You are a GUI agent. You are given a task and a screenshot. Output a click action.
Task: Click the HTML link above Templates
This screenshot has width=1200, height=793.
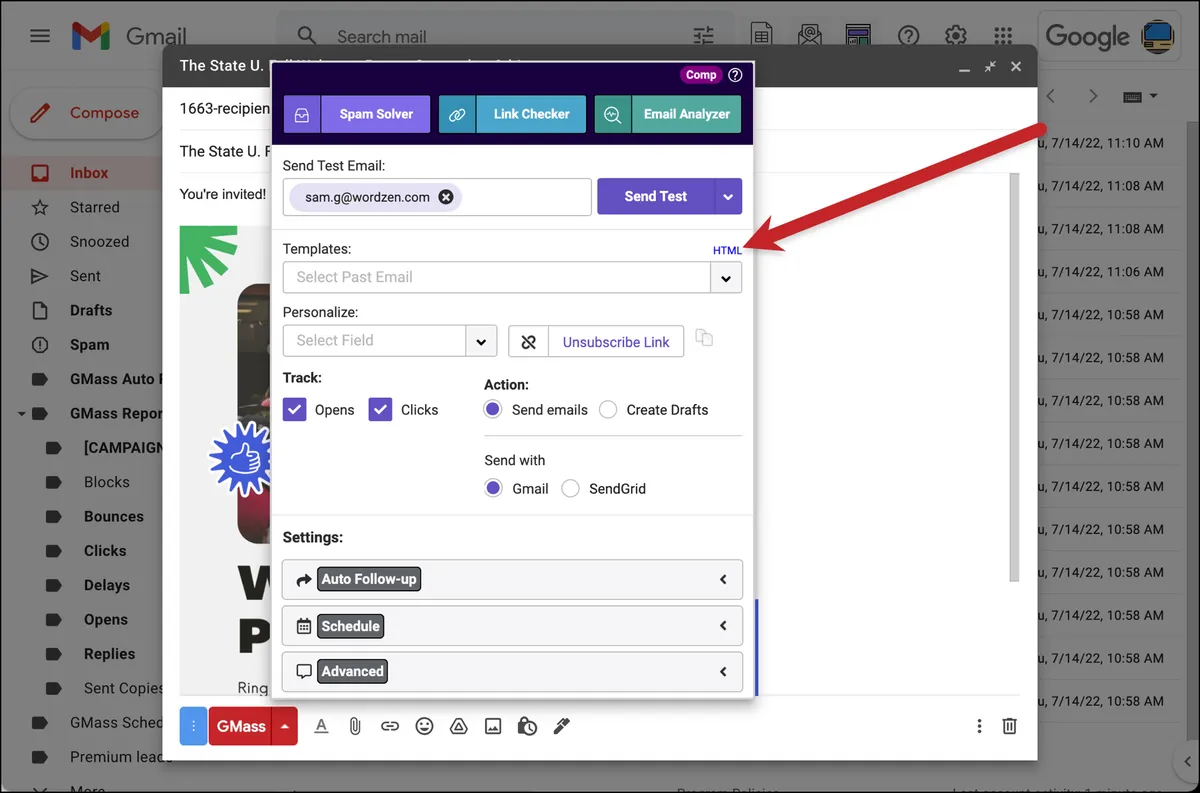point(727,250)
